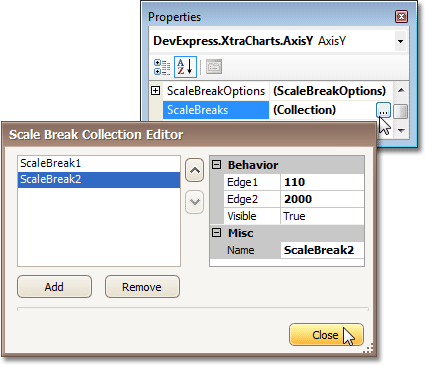
Task: Edit the Edge1 value 110
Action: click(x=322, y=182)
